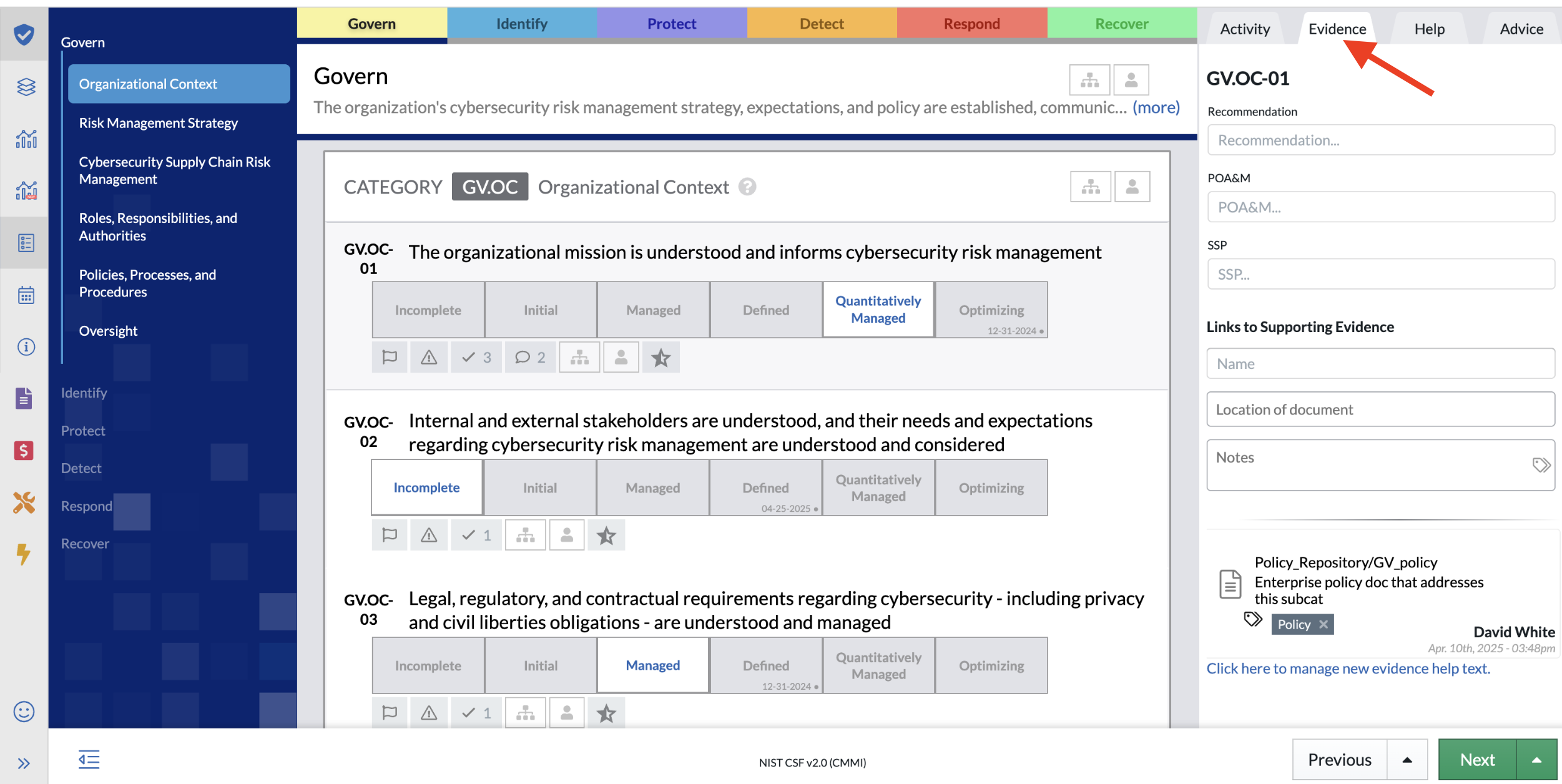Click the shield logo icon in sidebar
1562x784 pixels.
24,34
